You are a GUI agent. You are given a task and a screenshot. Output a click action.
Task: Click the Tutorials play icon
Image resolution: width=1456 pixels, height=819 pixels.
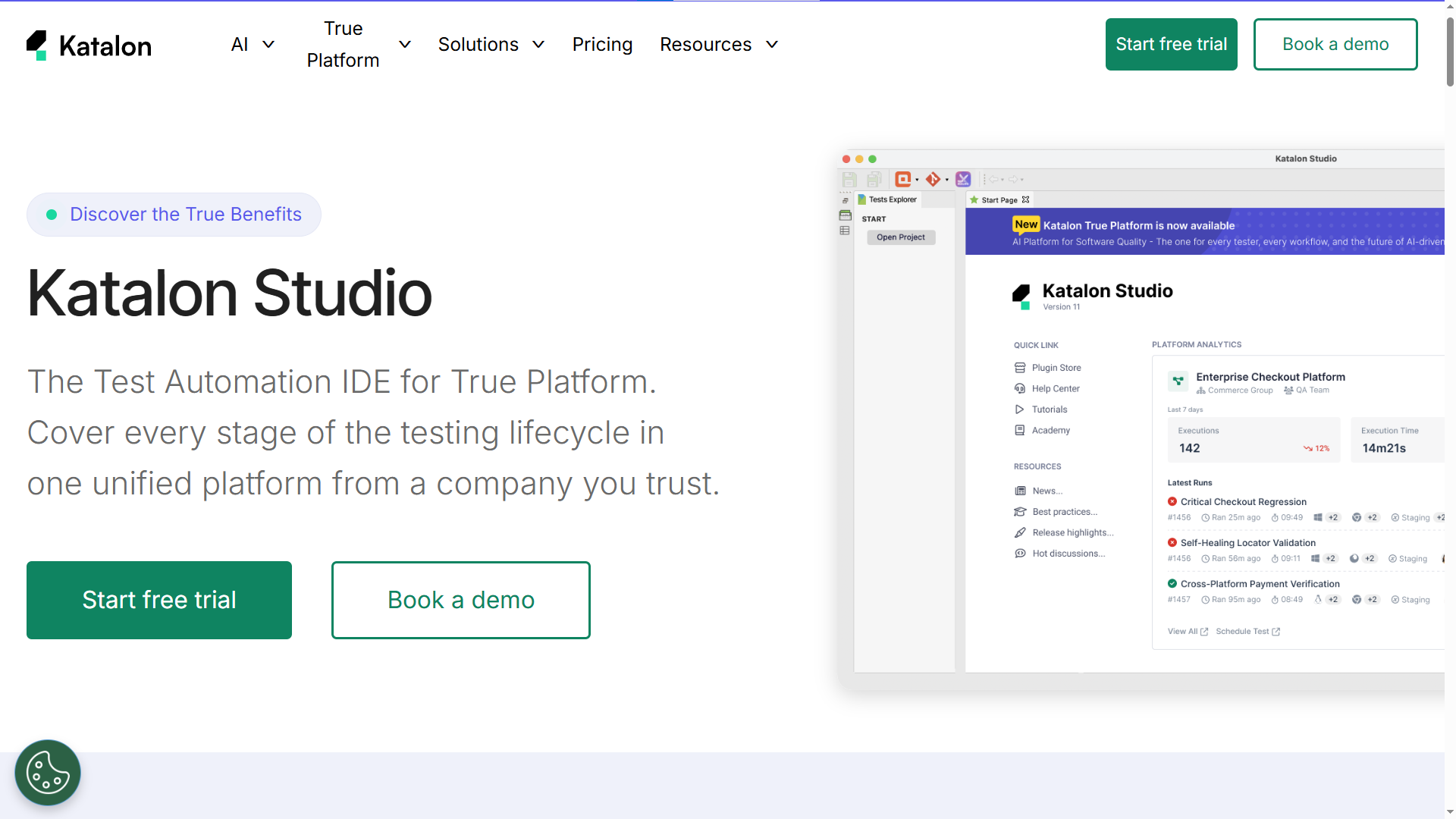tap(1020, 409)
